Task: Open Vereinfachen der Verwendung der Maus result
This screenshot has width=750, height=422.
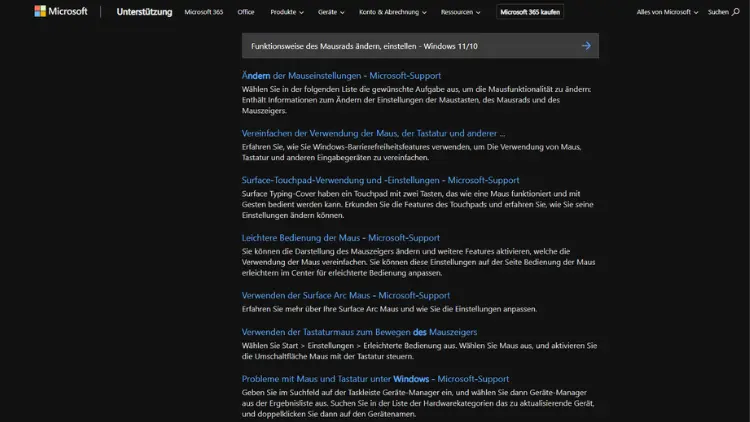Action: 373,133
